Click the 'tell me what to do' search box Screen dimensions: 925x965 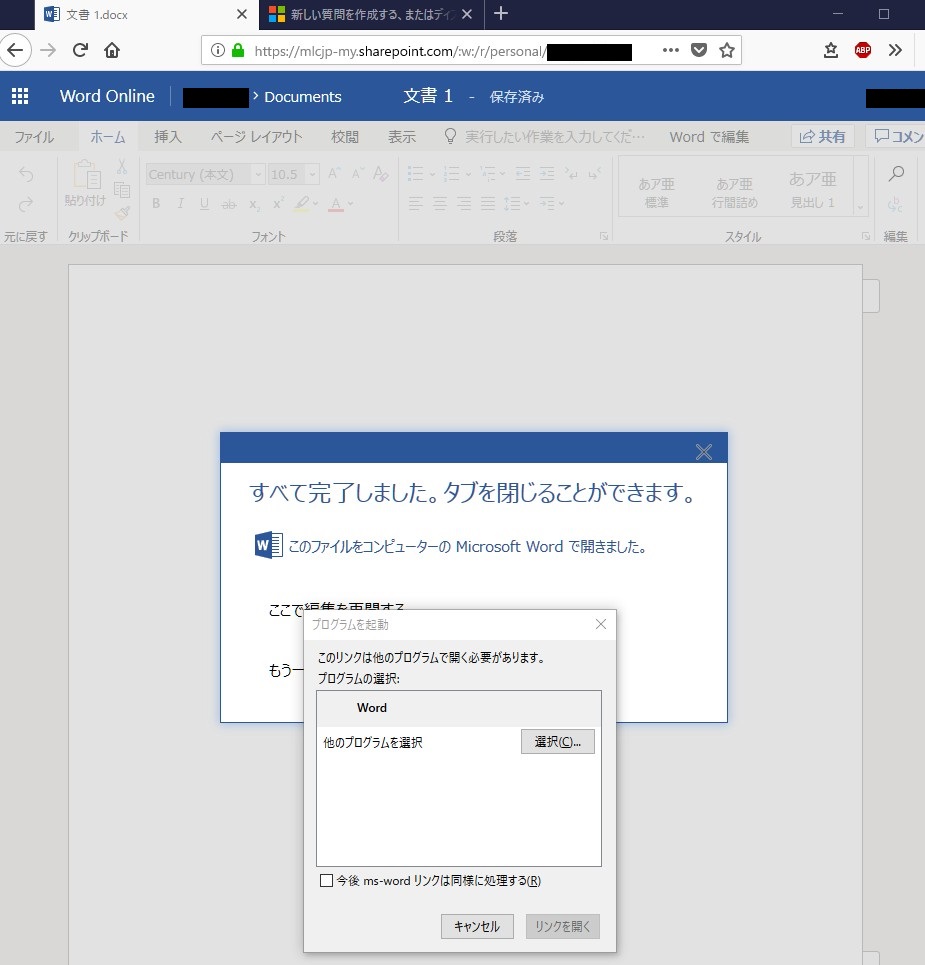[x=544, y=137]
